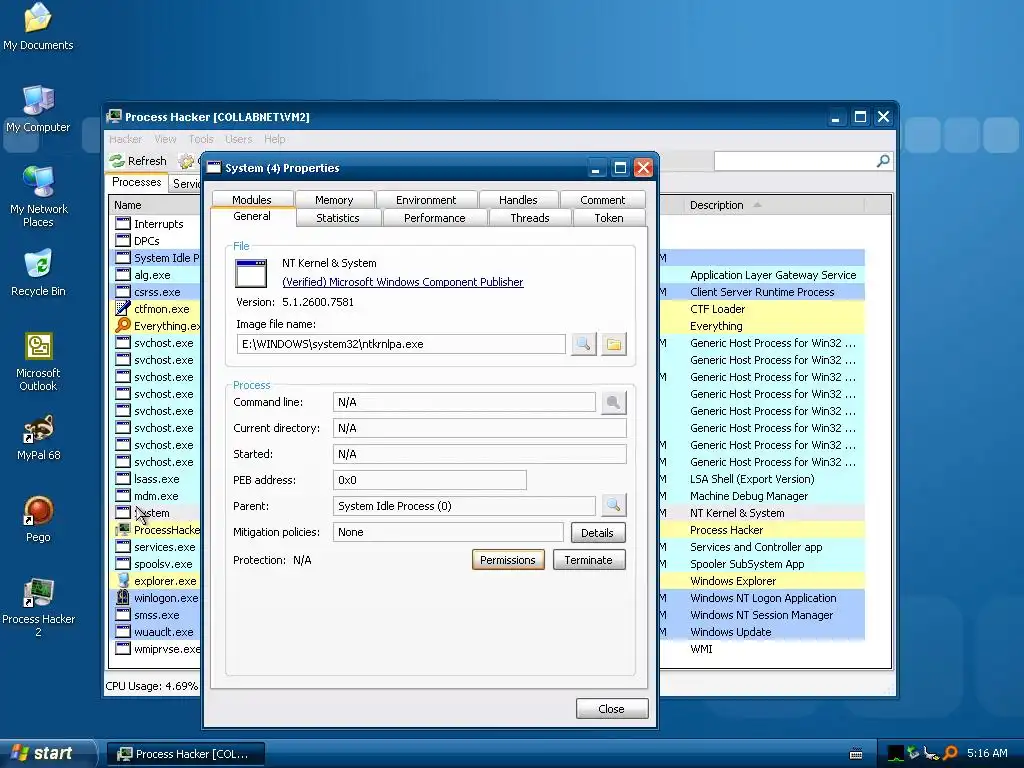Select the wuauclt.exe process row

coord(157,632)
